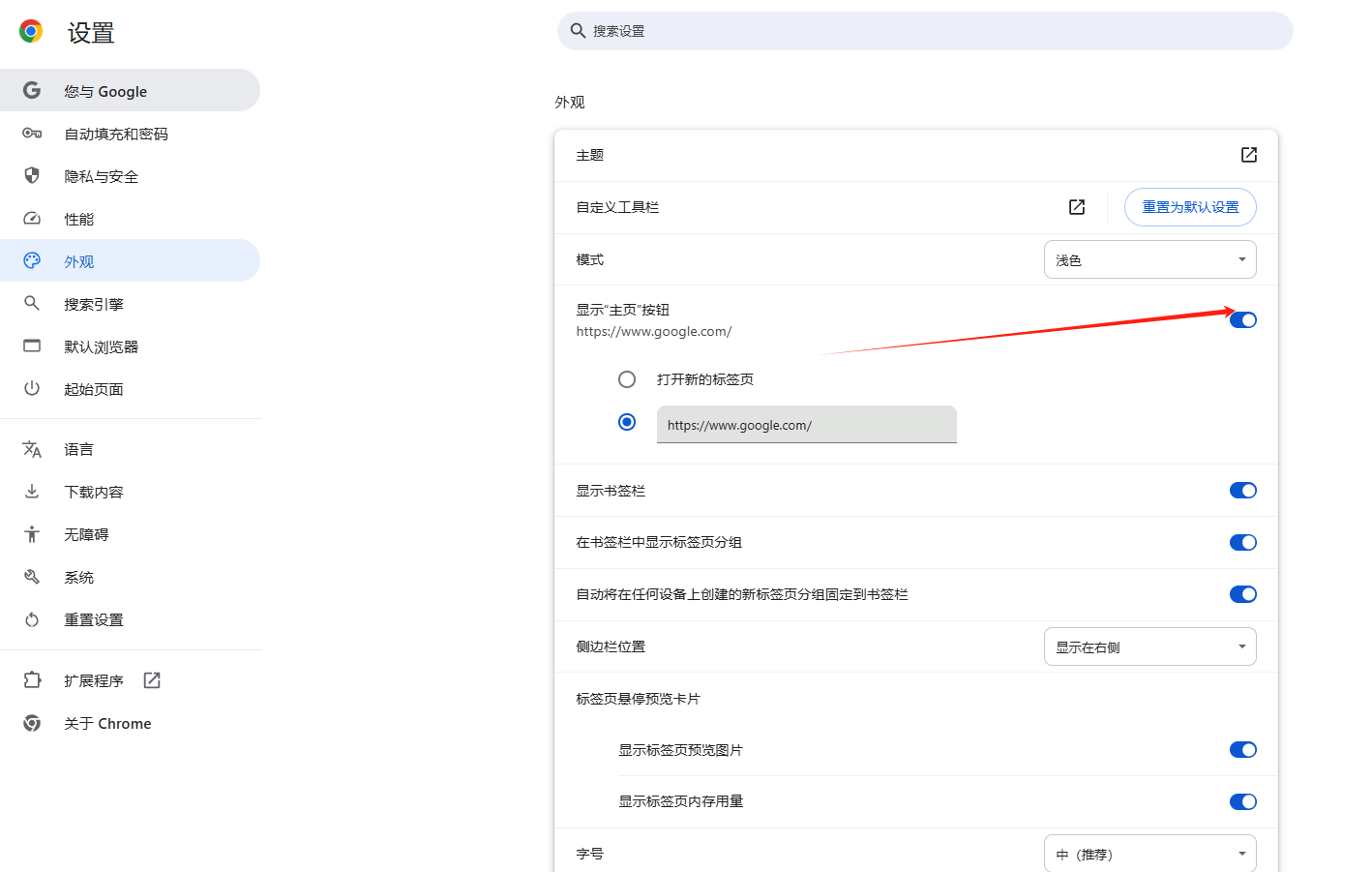This screenshot has height=872, width=1372.
Task: Select the 打开新的标签页 radio button
Action: (x=627, y=379)
